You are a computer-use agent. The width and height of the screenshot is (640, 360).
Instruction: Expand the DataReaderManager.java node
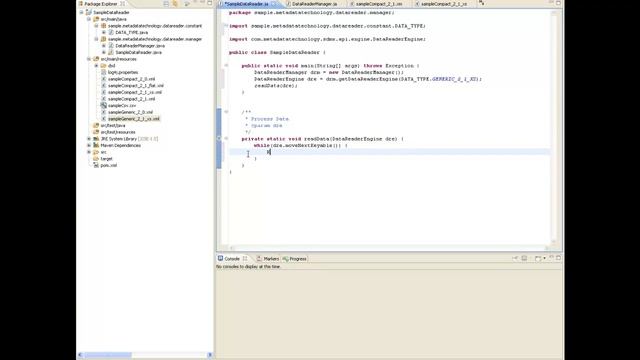pyautogui.click(x=104, y=46)
